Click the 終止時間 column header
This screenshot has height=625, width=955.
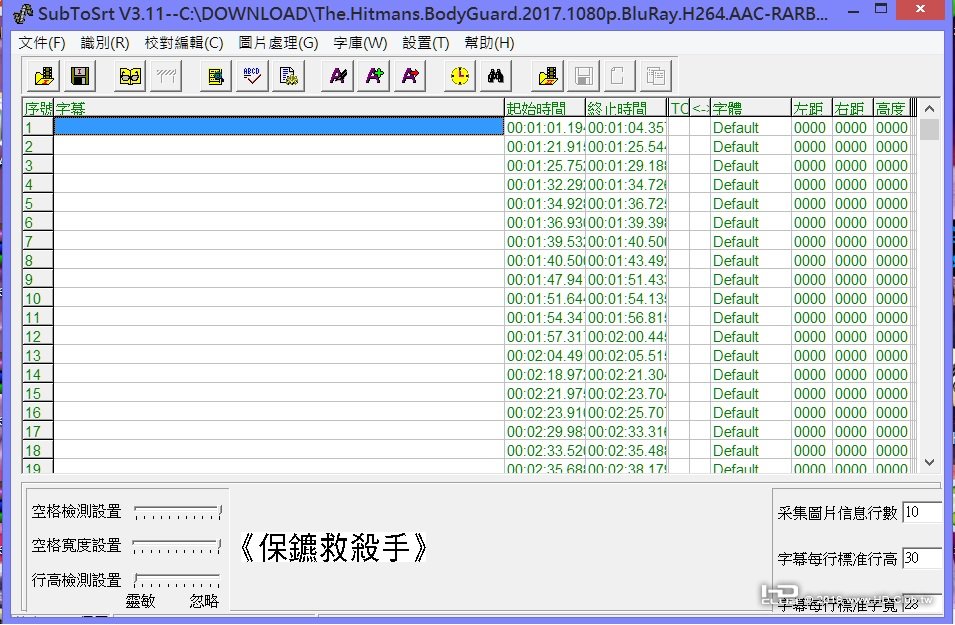point(626,108)
